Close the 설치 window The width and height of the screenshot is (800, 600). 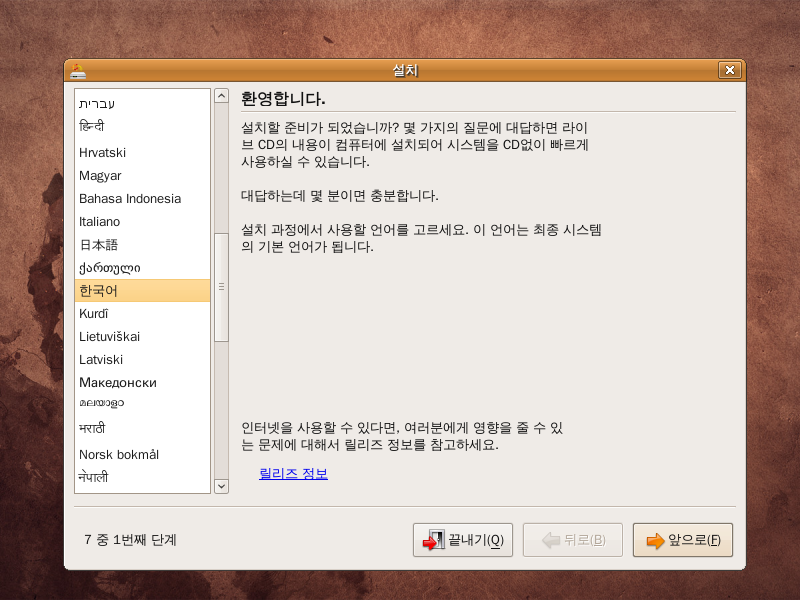tap(730, 70)
